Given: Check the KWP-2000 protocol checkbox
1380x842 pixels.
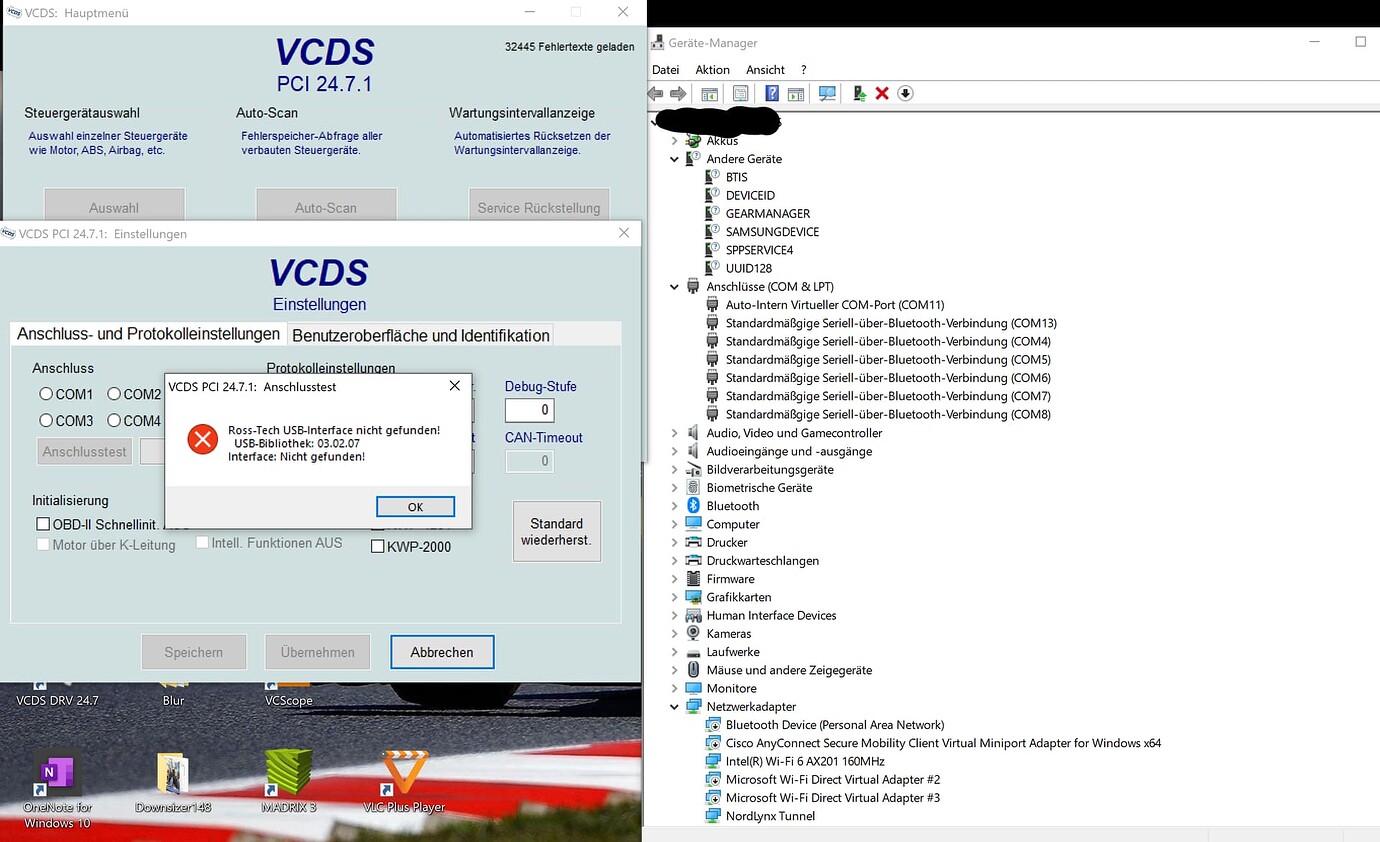Looking at the screenshot, I should [378, 545].
